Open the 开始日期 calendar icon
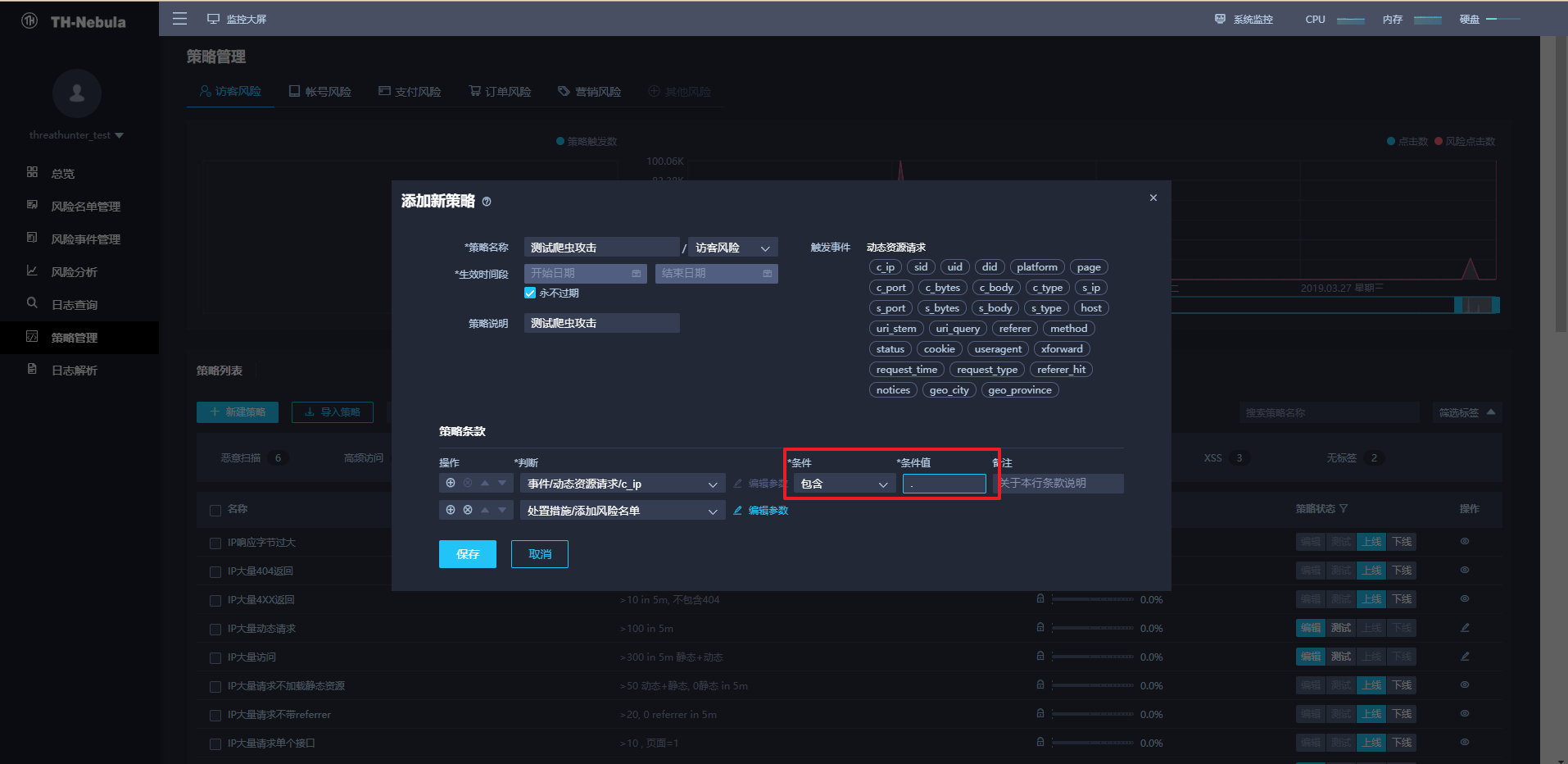Screen dimensions: 1568x764 coord(637,274)
